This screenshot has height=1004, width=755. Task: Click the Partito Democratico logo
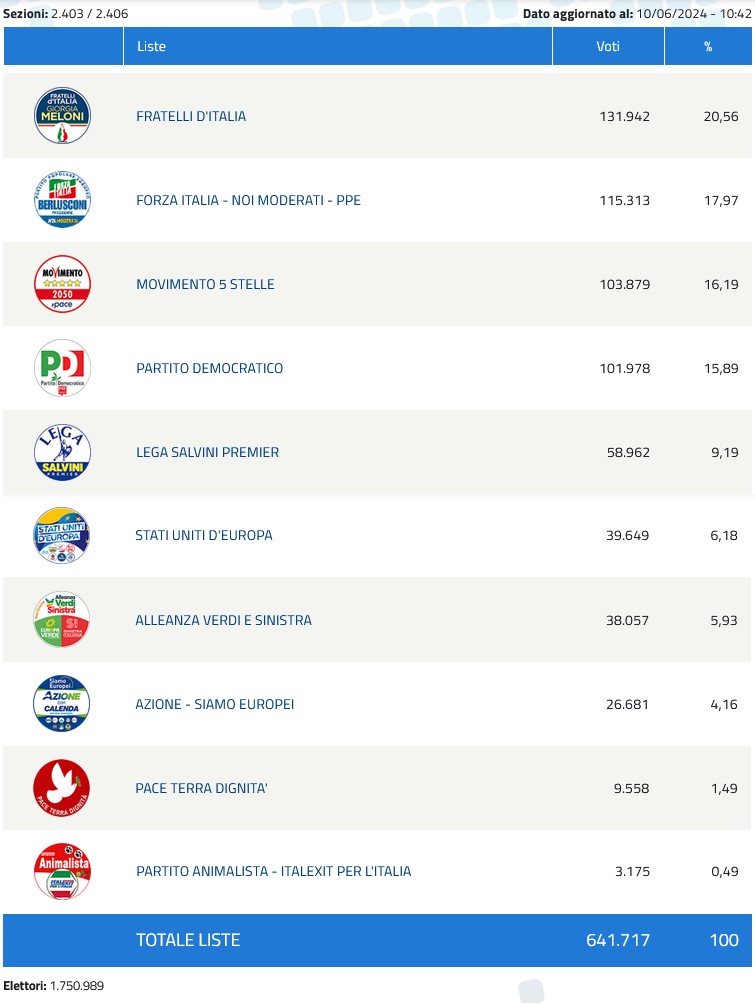click(x=62, y=368)
